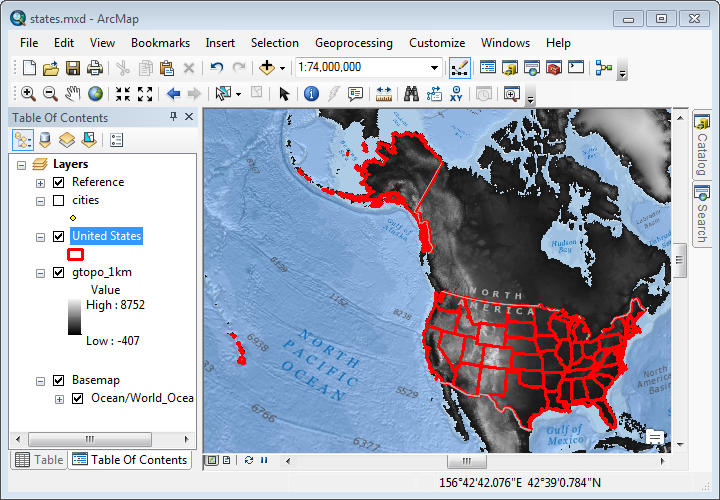Toggle the United States layer checkbox
This screenshot has height=500, width=720.
[58, 236]
